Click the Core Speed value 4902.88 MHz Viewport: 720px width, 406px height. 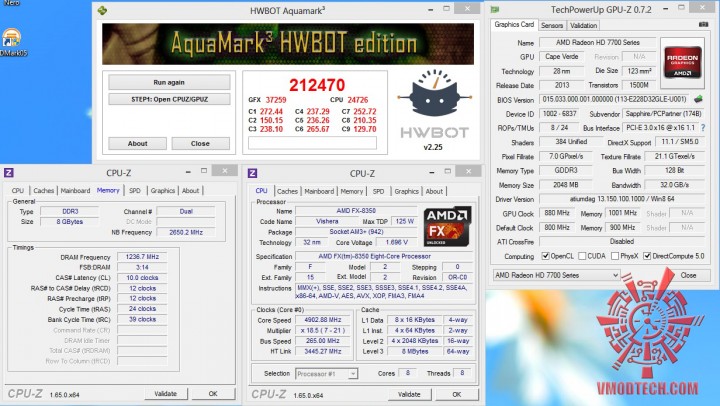(x=323, y=320)
